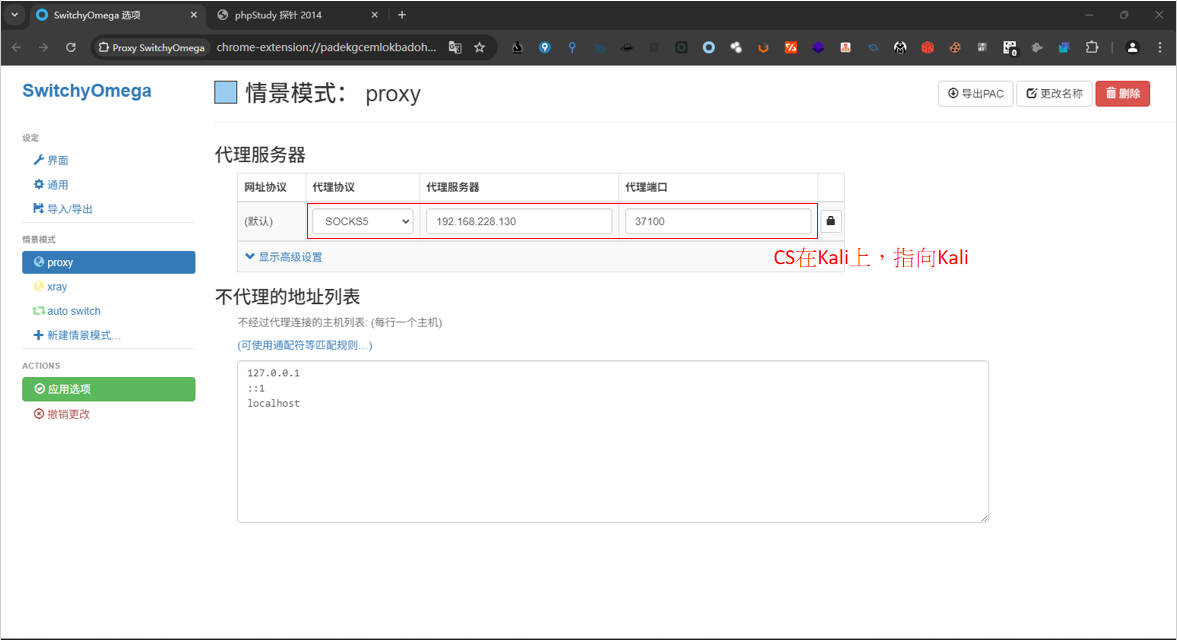Click the orange shield extension icon
This screenshot has height=640, width=1177.
pos(763,47)
